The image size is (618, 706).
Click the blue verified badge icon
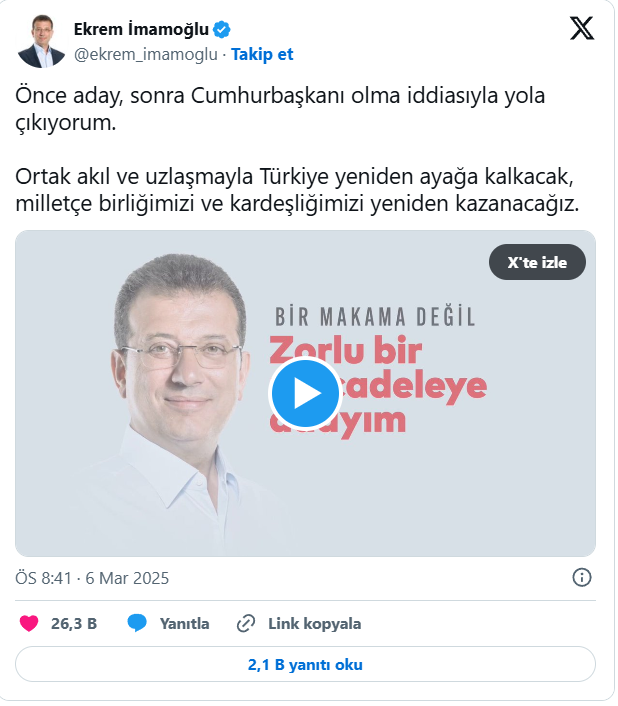221,30
